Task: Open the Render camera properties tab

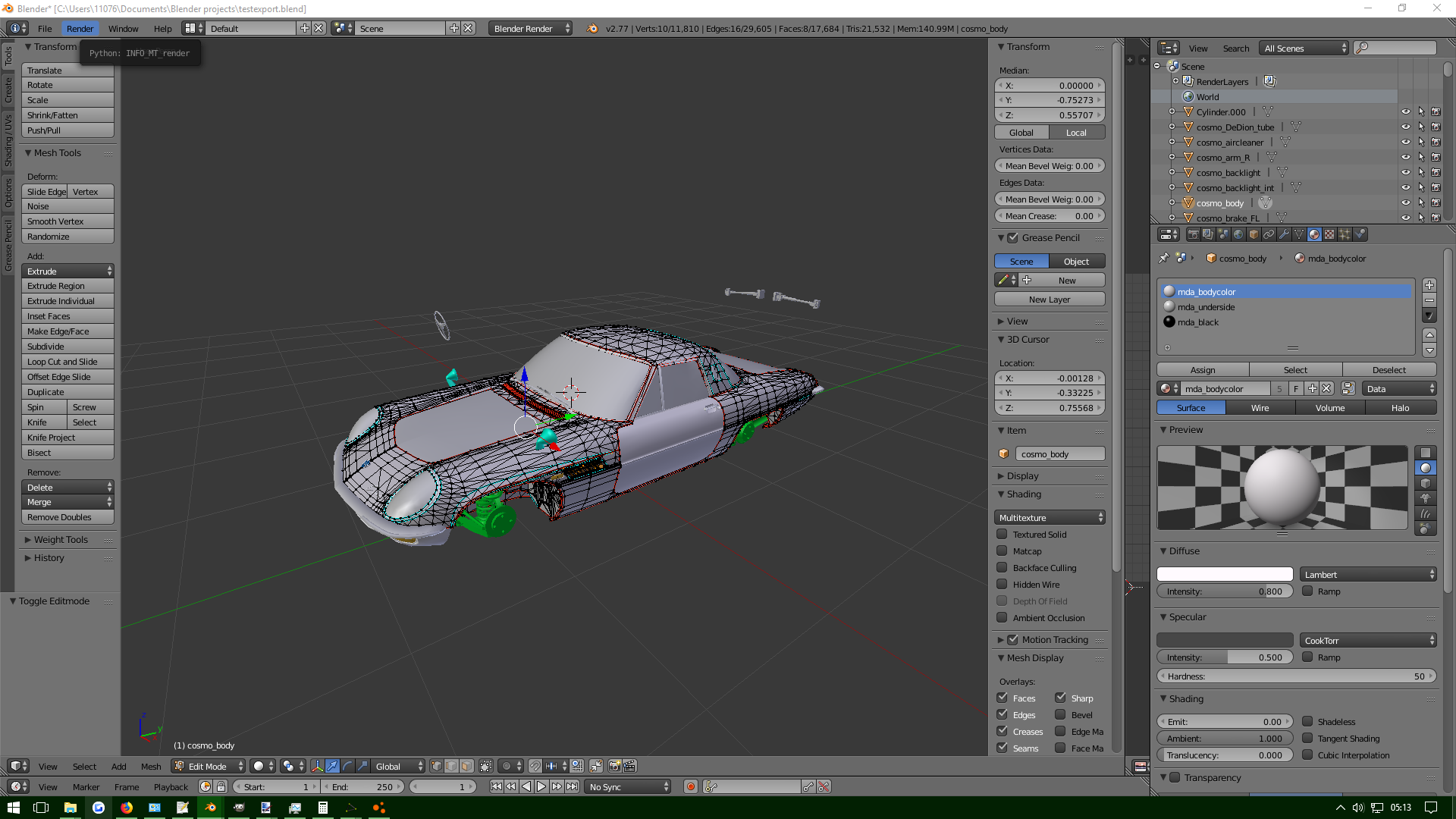Action: coord(1193,234)
